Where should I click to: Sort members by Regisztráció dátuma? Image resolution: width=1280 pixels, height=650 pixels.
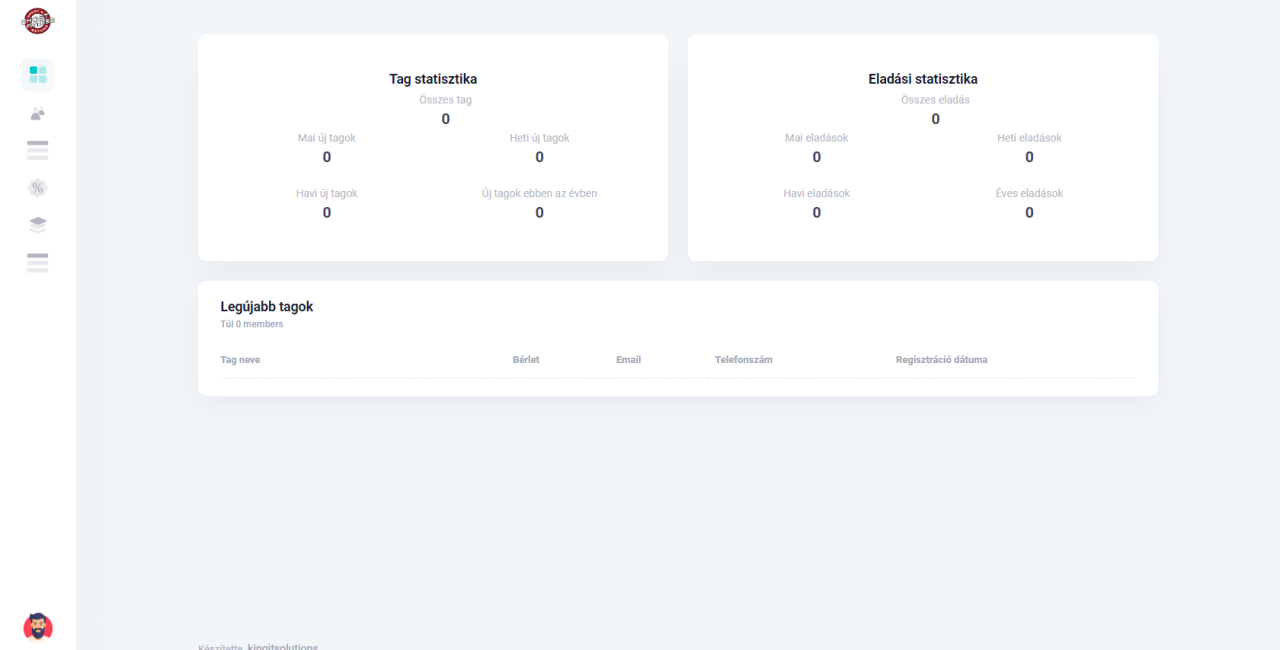click(x=941, y=359)
